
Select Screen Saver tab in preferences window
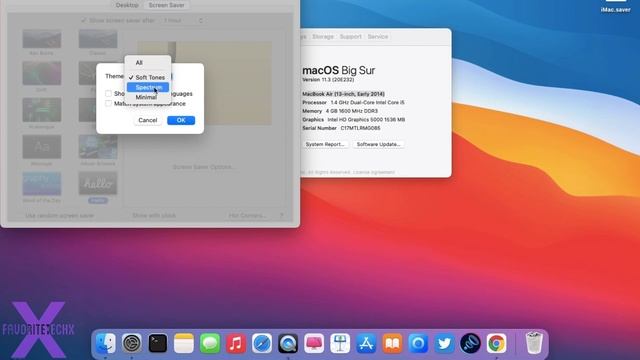(x=167, y=5)
